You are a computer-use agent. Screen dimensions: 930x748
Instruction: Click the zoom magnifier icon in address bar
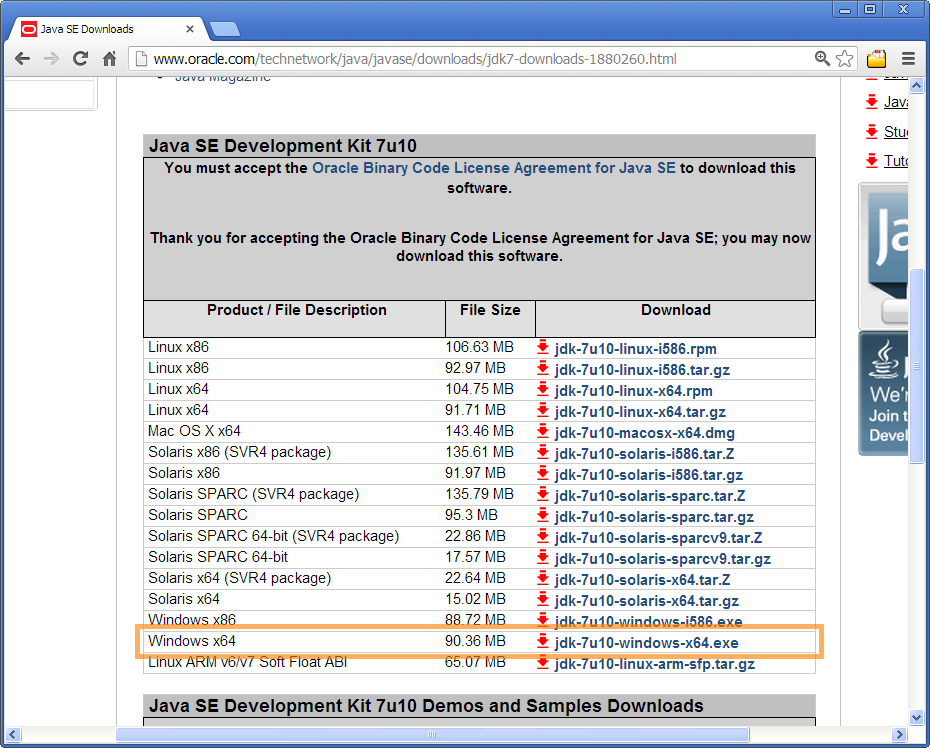[x=822, y=58]
